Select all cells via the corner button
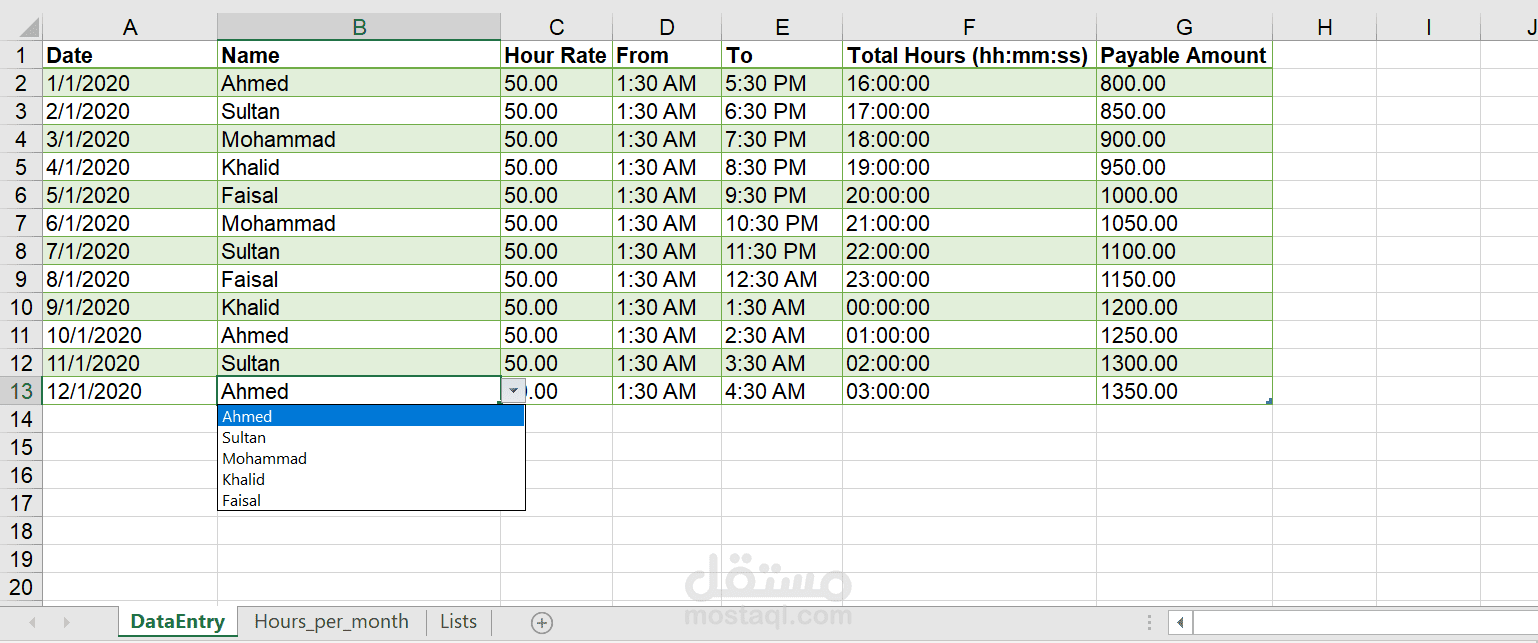 pyautogui.click(x=21, y=28)
